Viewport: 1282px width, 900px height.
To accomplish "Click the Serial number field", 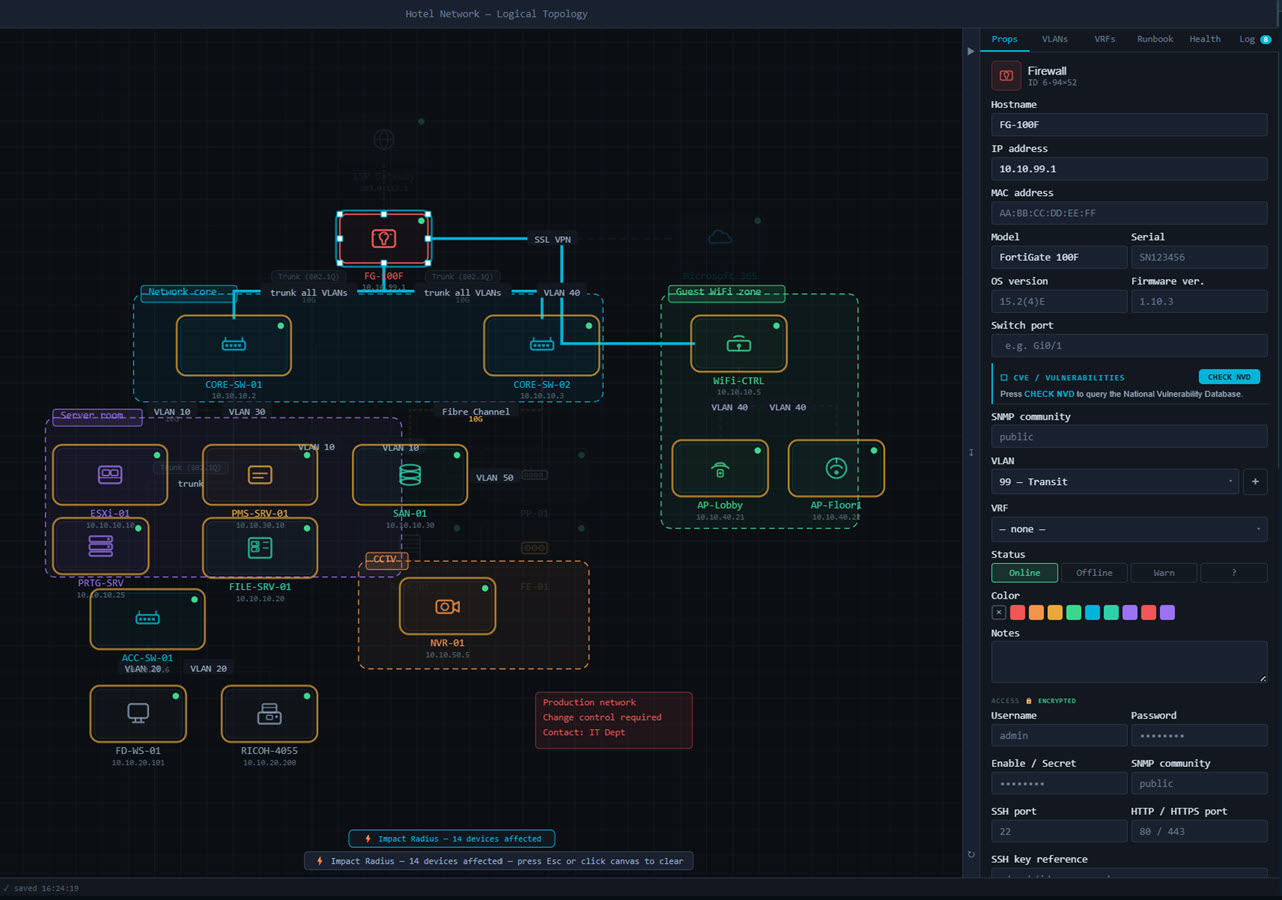I will (x=1199, y=257).
